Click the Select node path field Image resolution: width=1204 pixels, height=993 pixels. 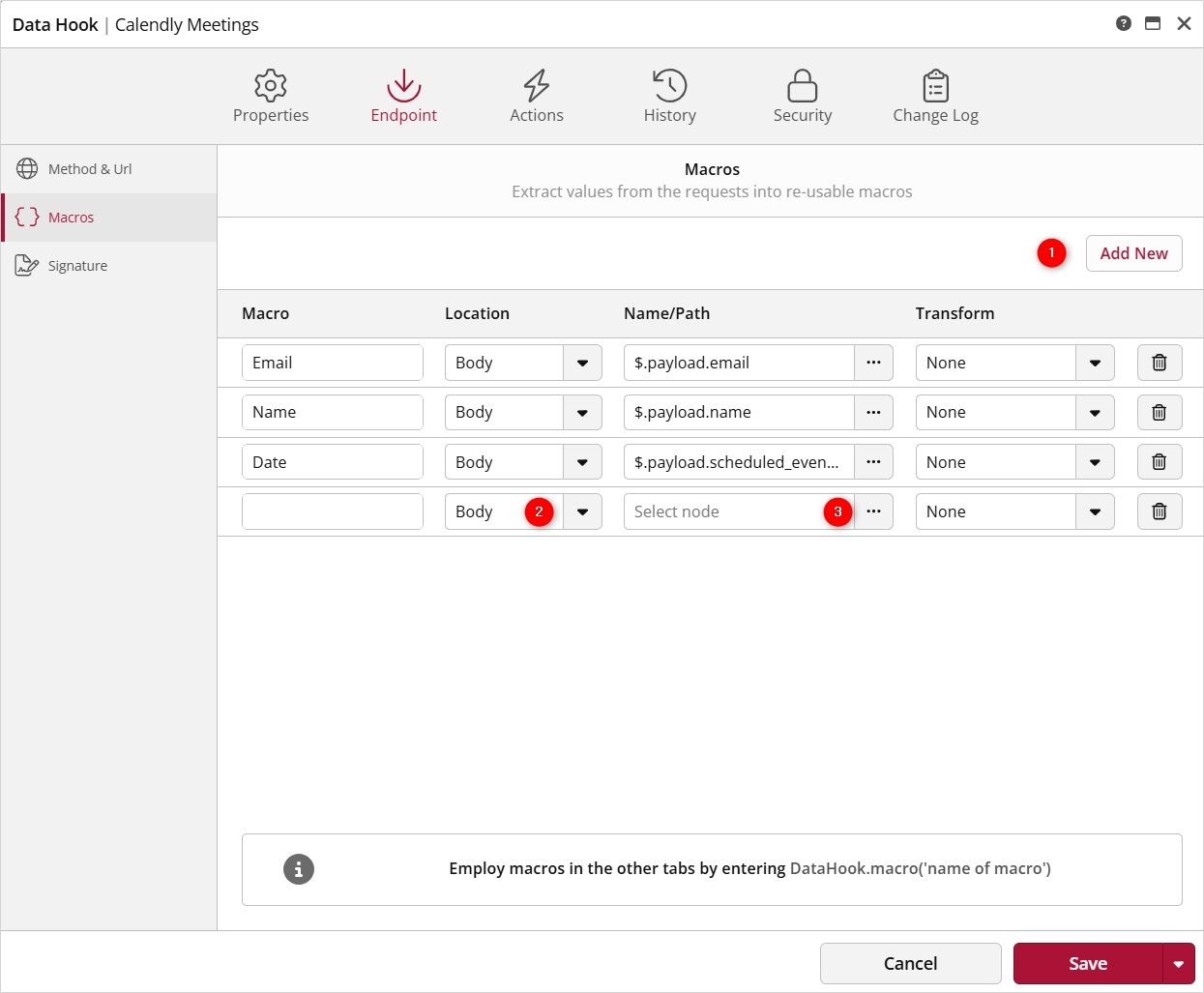pos(739,511)
